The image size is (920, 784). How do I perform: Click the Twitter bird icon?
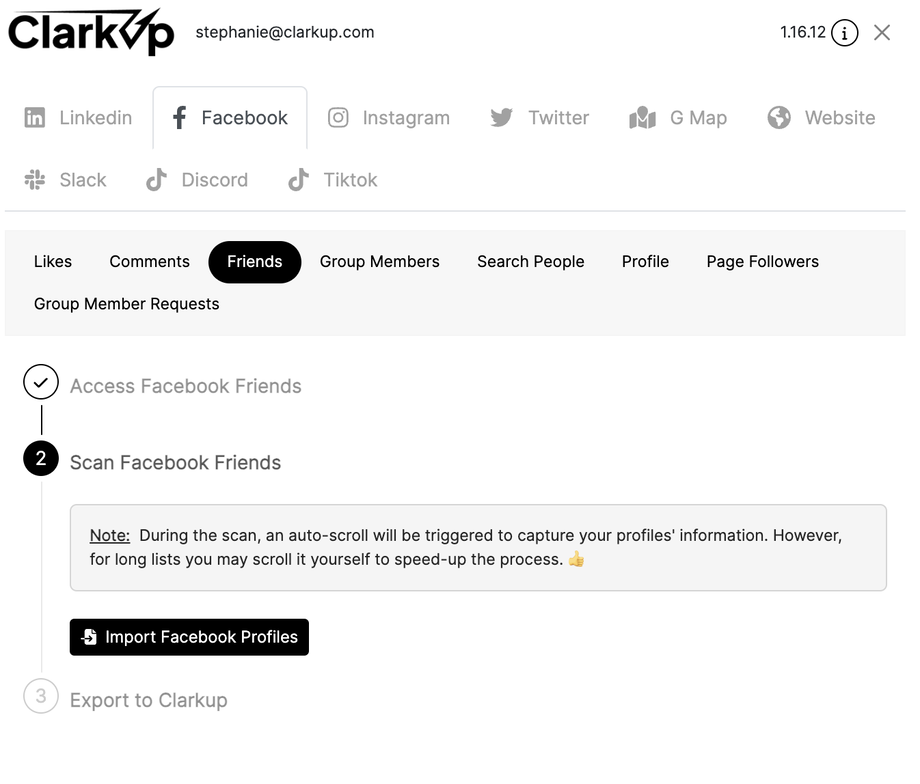pos(501,118)
